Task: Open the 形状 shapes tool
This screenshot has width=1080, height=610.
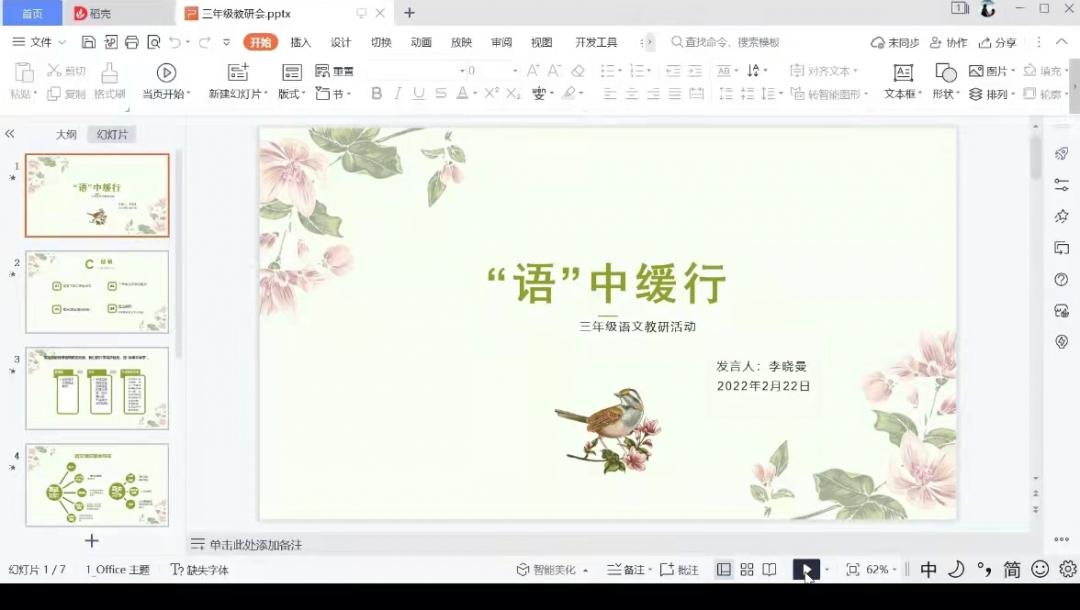Action: [x=945, y=73]
